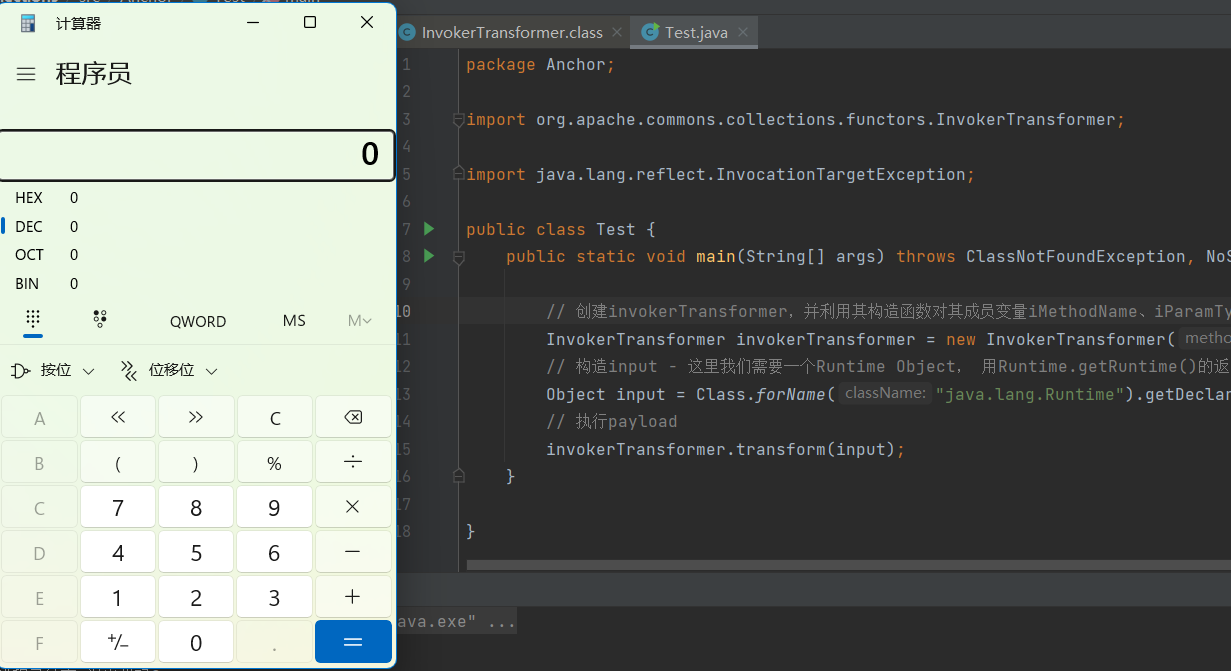This screenshot has height=671, width=1231.
Task: Click the C clear key
Action: [275, 417]
